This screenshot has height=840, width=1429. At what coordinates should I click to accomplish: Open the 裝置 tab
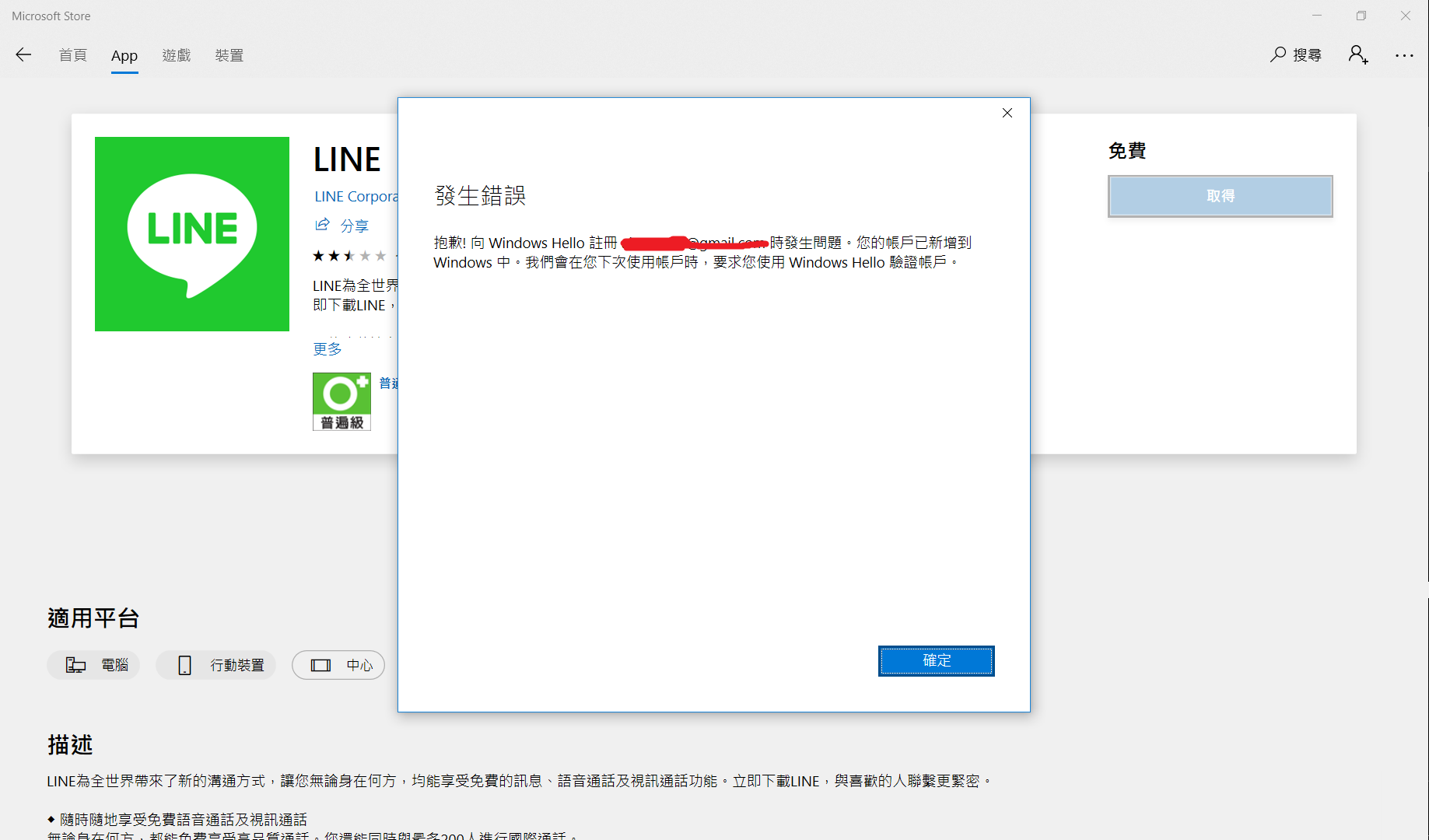point(229,55)
